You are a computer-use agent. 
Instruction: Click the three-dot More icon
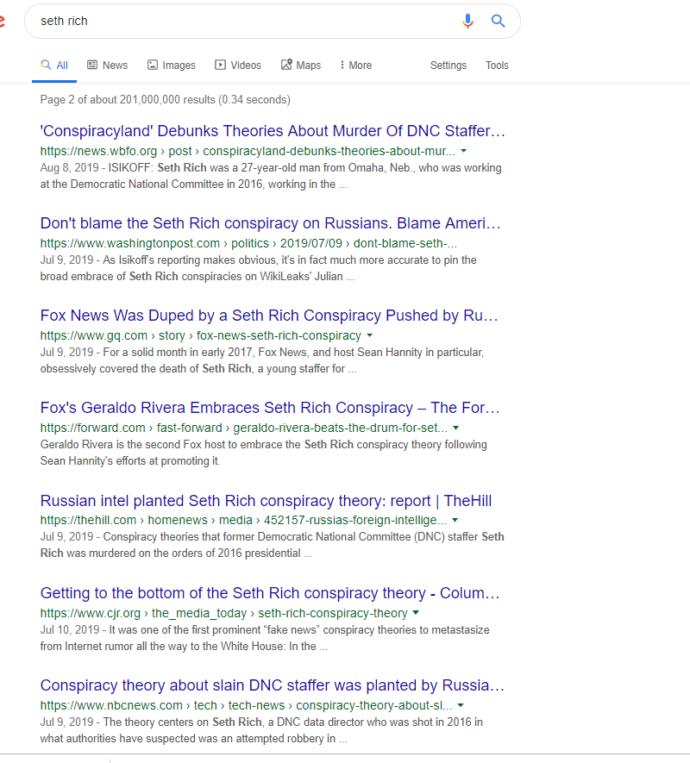(x=342, y=65)
